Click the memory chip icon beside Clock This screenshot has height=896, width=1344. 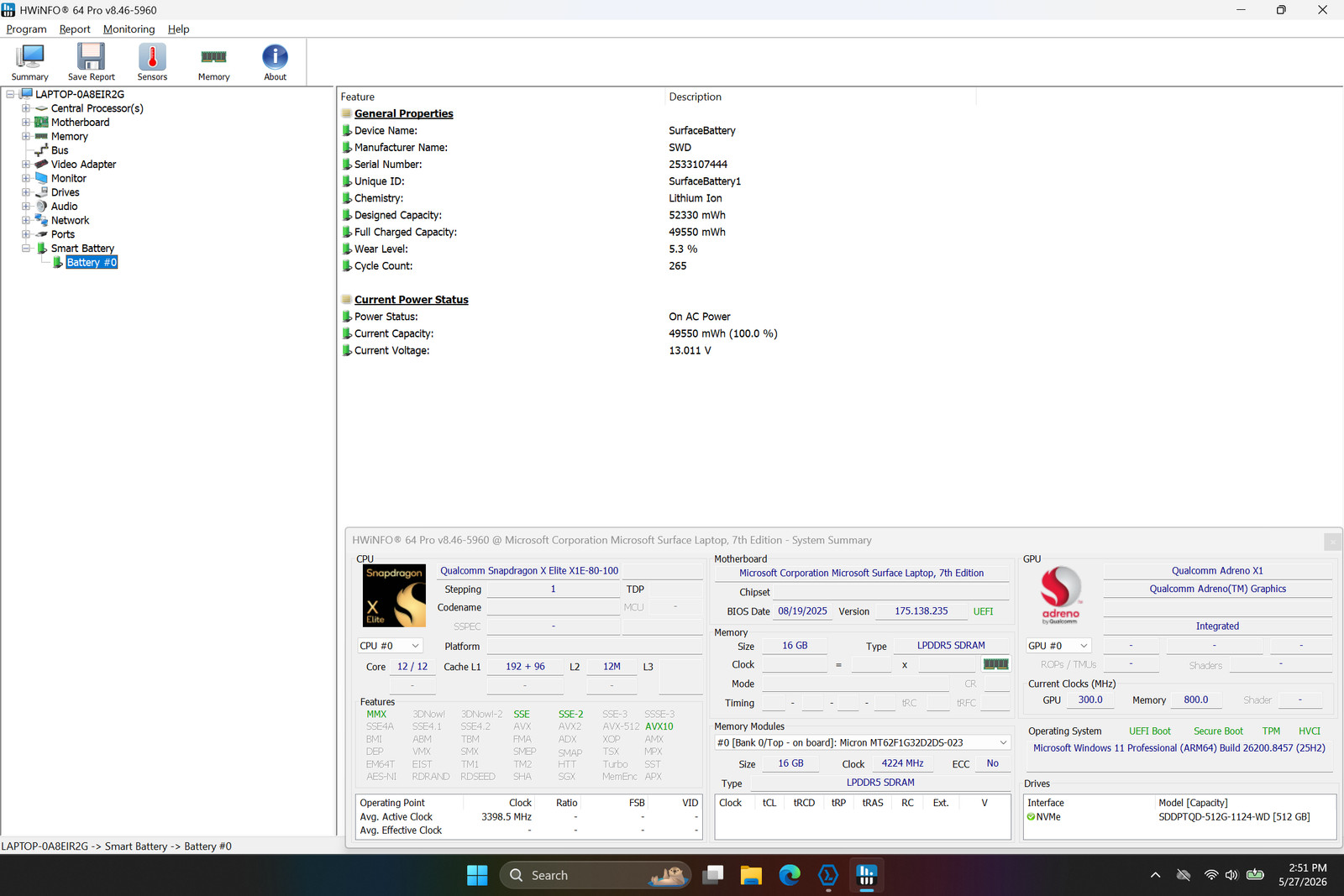coord(995,664)
